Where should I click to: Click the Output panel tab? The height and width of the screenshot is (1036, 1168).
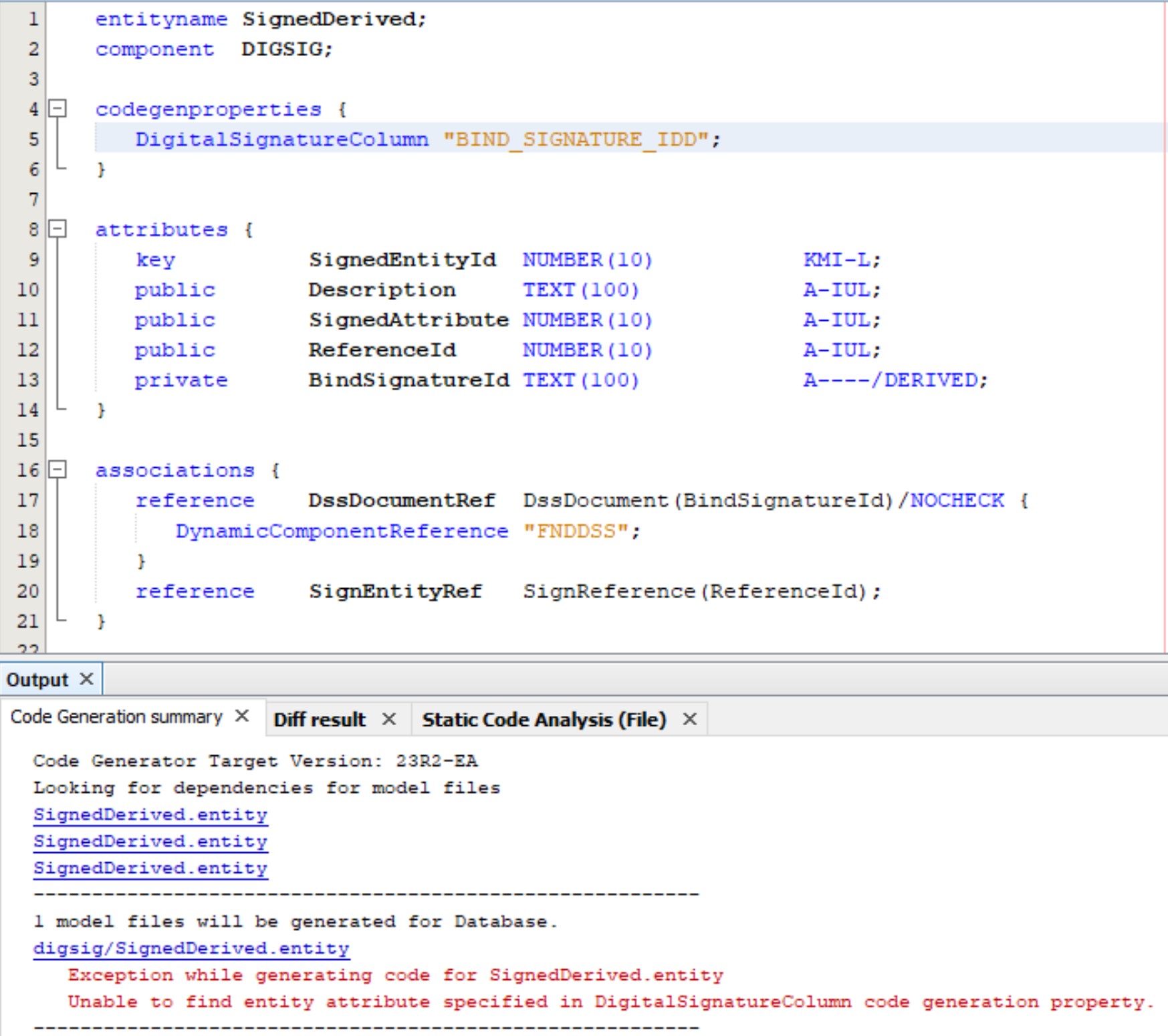tap(37, 680)
